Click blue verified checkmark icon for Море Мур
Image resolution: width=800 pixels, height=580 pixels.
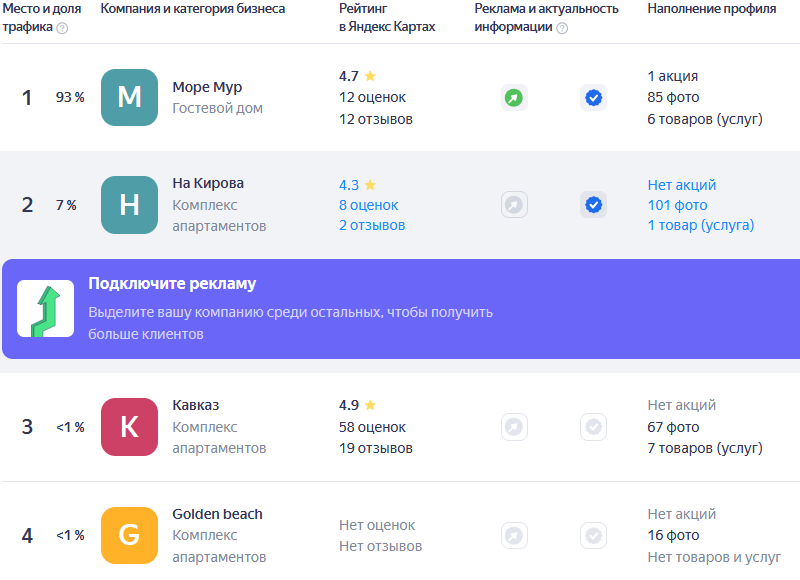click(593, 97)
